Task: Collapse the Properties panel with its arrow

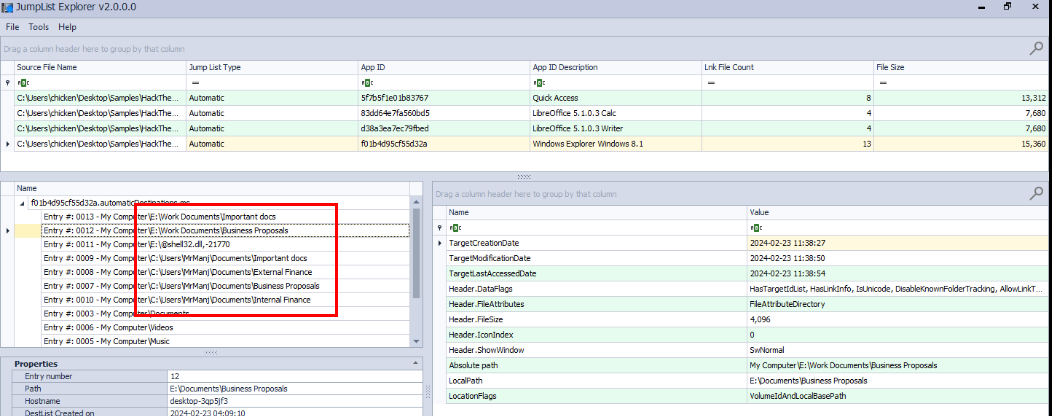Action: click(6, 364)
